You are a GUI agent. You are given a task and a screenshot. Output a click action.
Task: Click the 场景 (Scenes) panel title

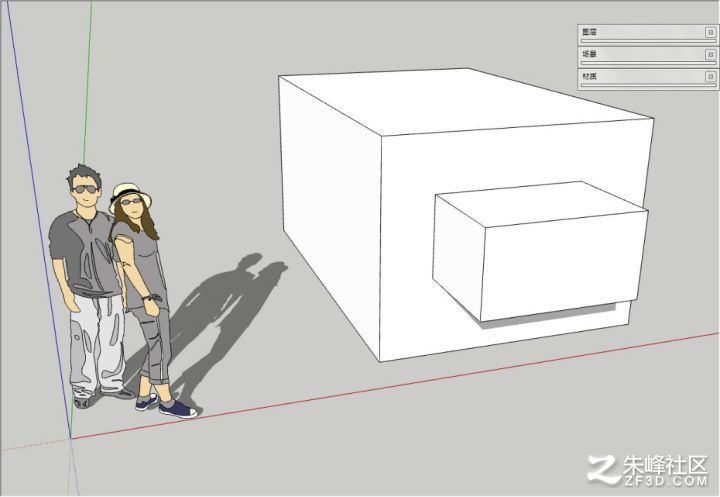[x=589, y=54]
